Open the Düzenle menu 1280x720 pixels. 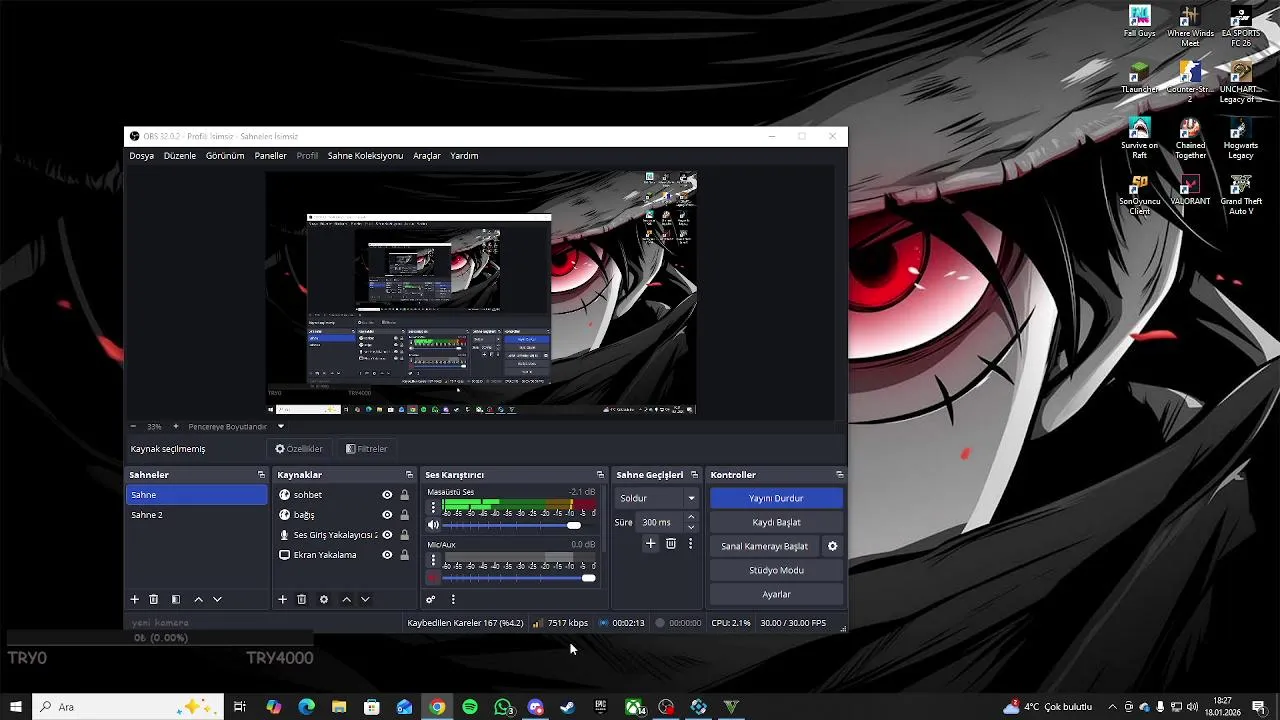(180, 156)
